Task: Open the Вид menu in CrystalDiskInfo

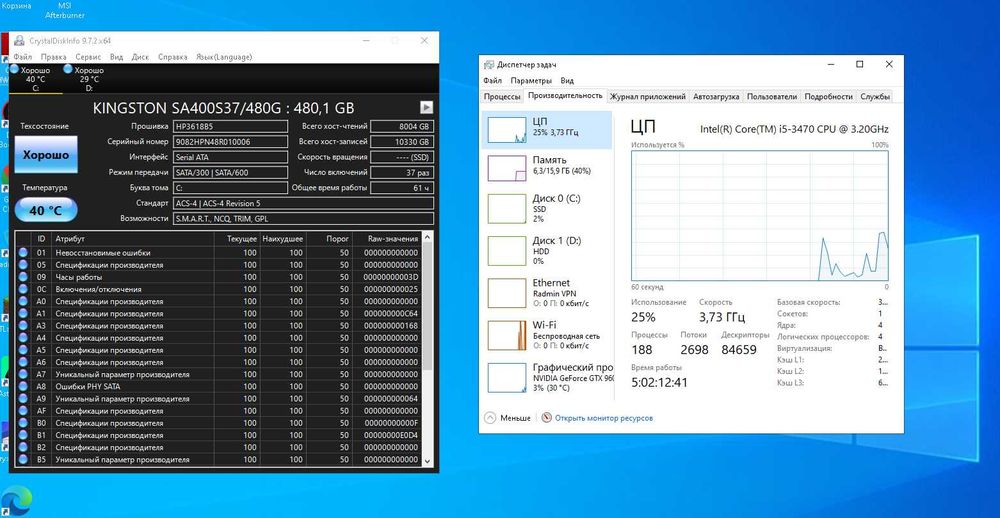Action: coord(116,57)
